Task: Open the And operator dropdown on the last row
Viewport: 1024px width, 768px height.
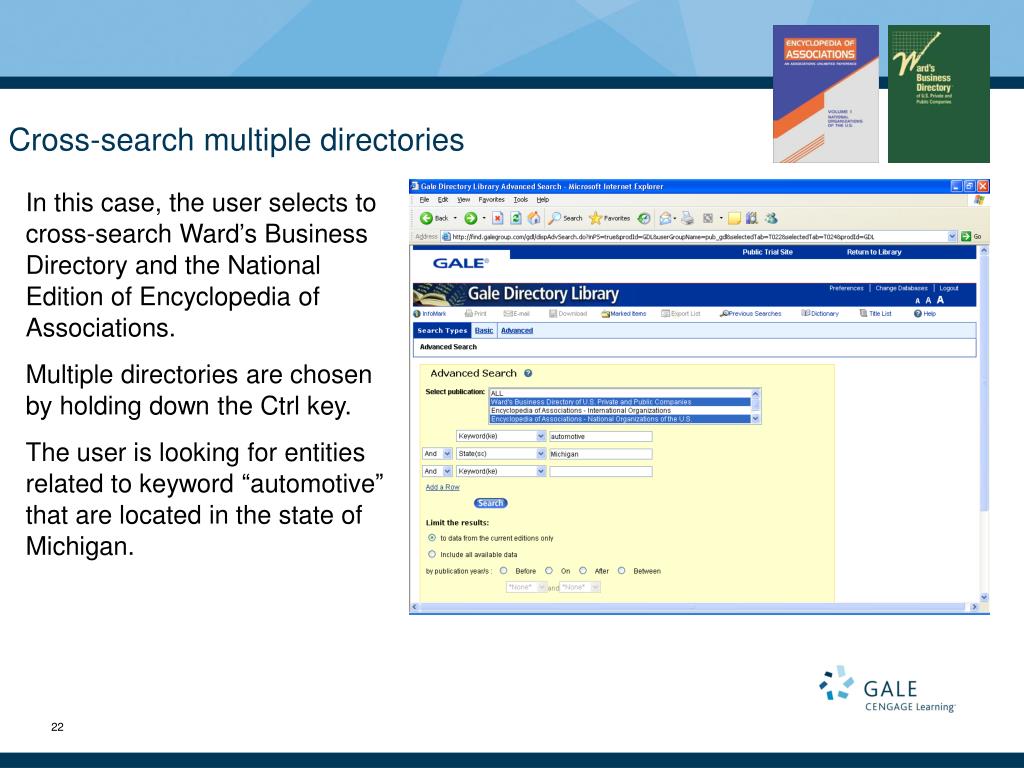Action: (x=437, y=472)
